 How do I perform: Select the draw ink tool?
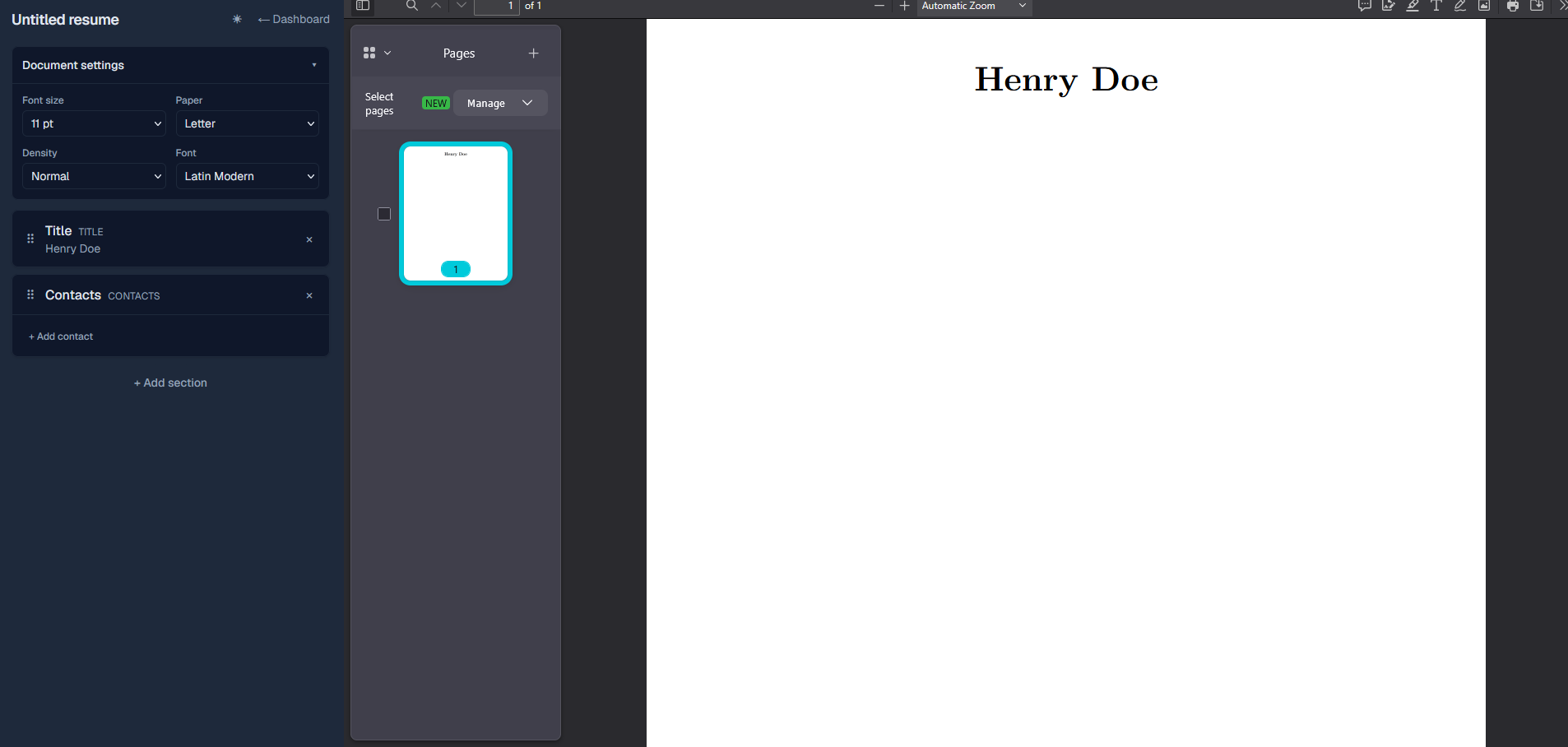coord(1460,6)
